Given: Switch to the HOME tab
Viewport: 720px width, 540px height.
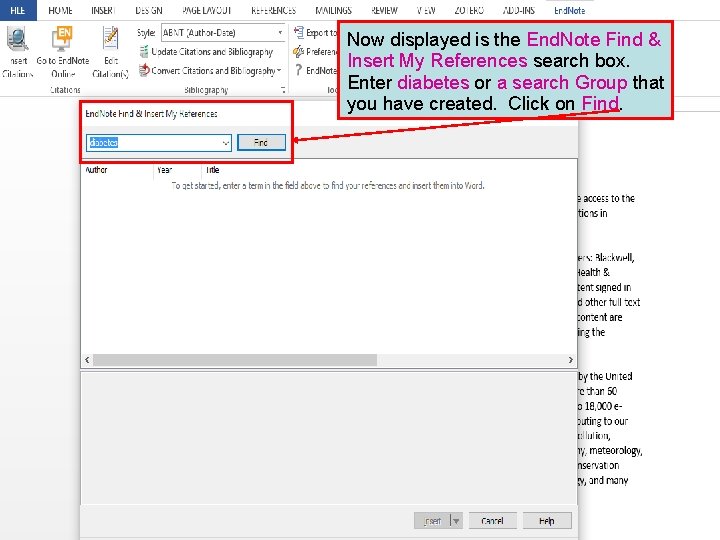Looking at the screenshot, I should point(60,10).
